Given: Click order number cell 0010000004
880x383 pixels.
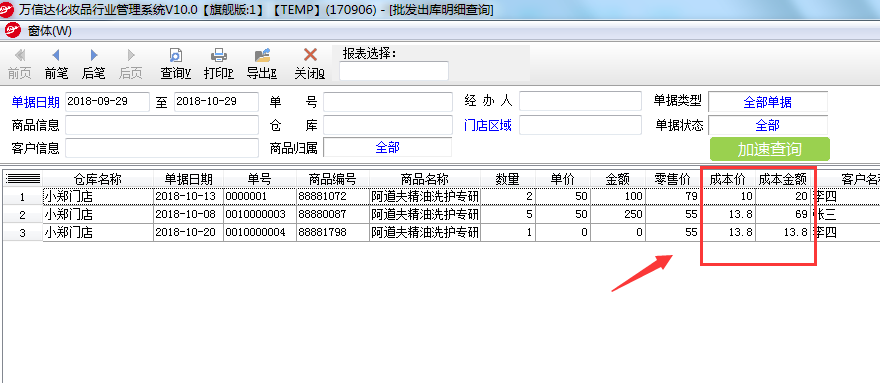Looking at the screenshot, I should (260, 232).
